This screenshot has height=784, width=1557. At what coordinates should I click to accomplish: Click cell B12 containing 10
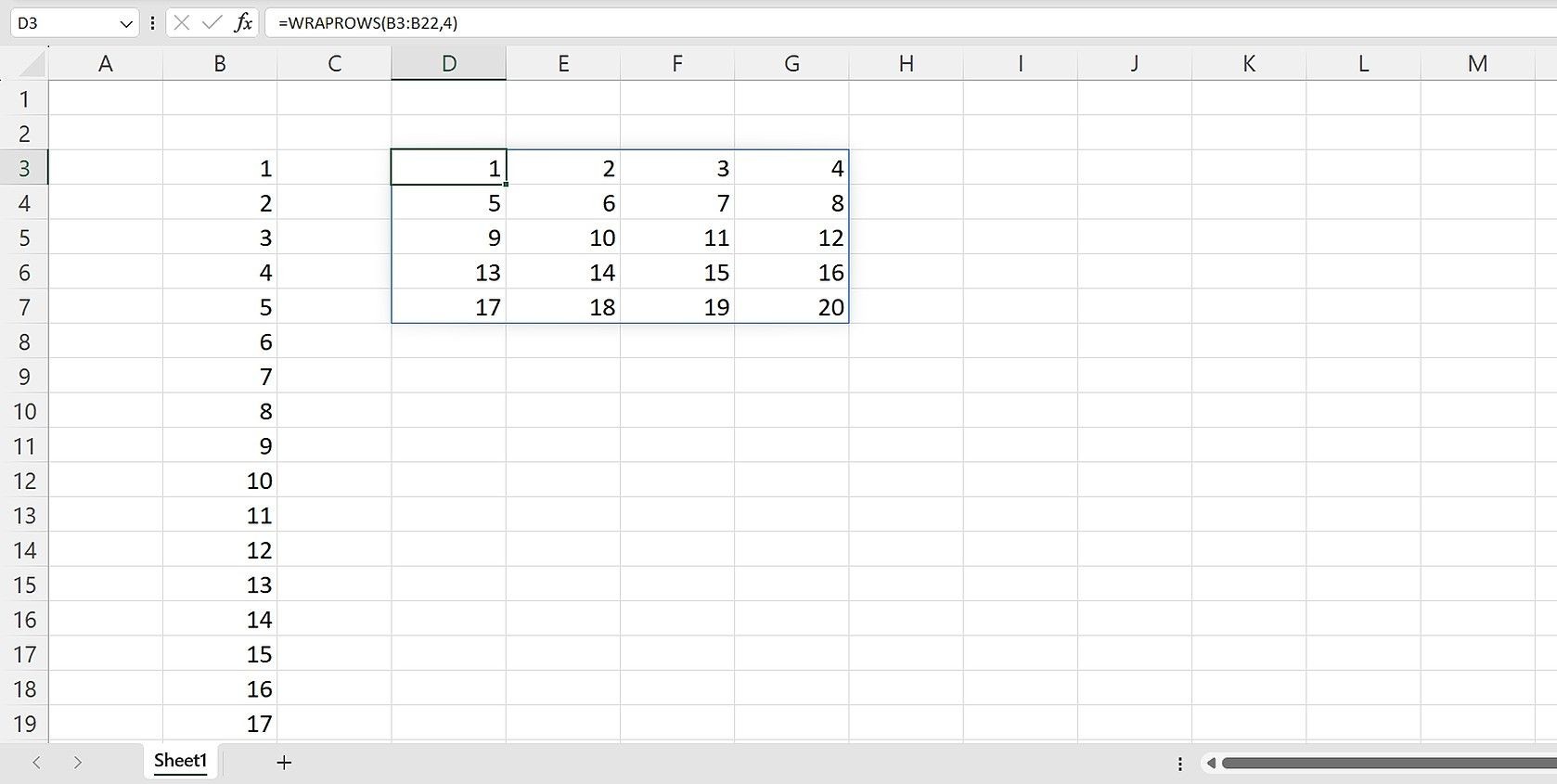point(220,481)
